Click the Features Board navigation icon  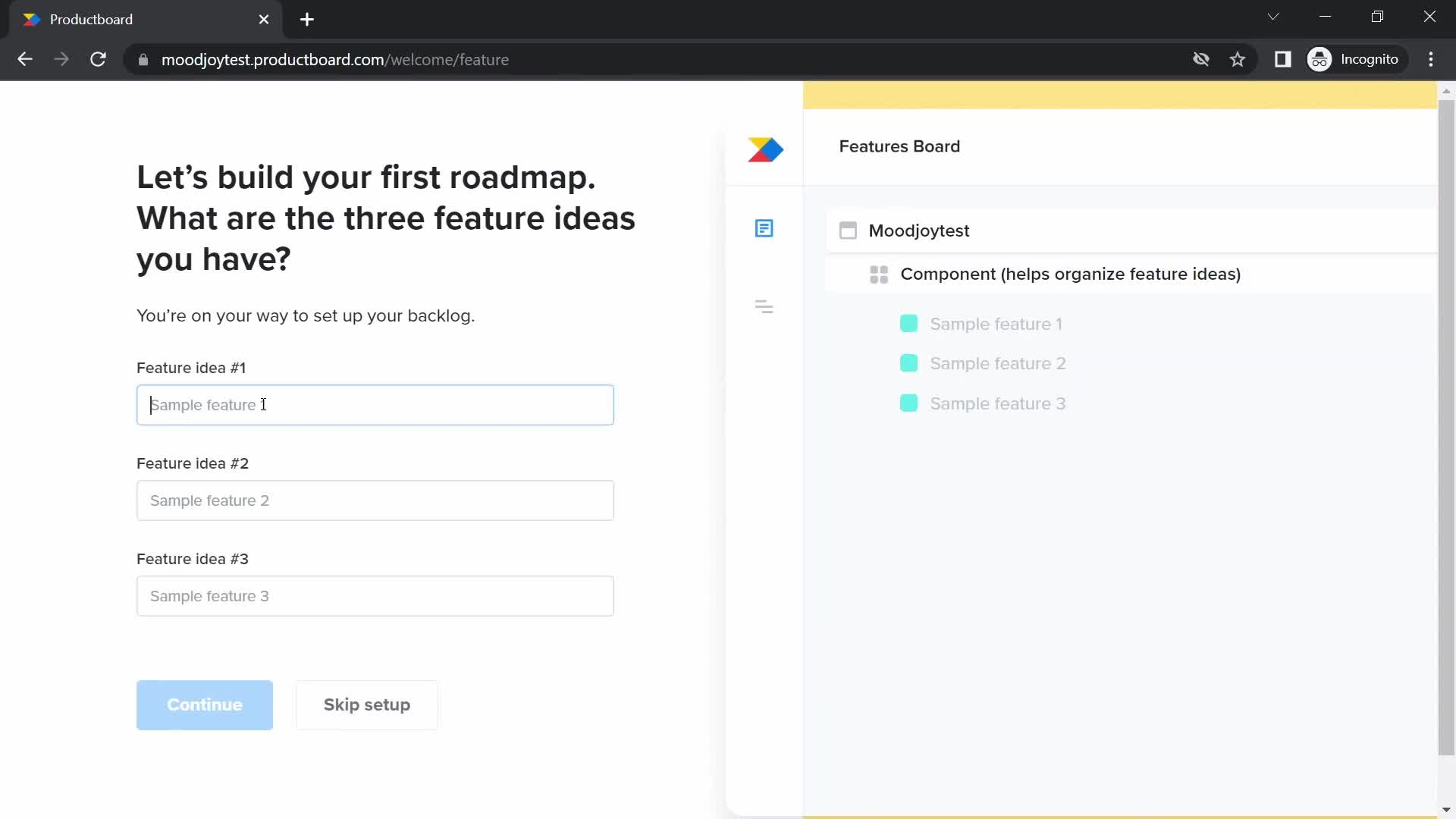764,229
